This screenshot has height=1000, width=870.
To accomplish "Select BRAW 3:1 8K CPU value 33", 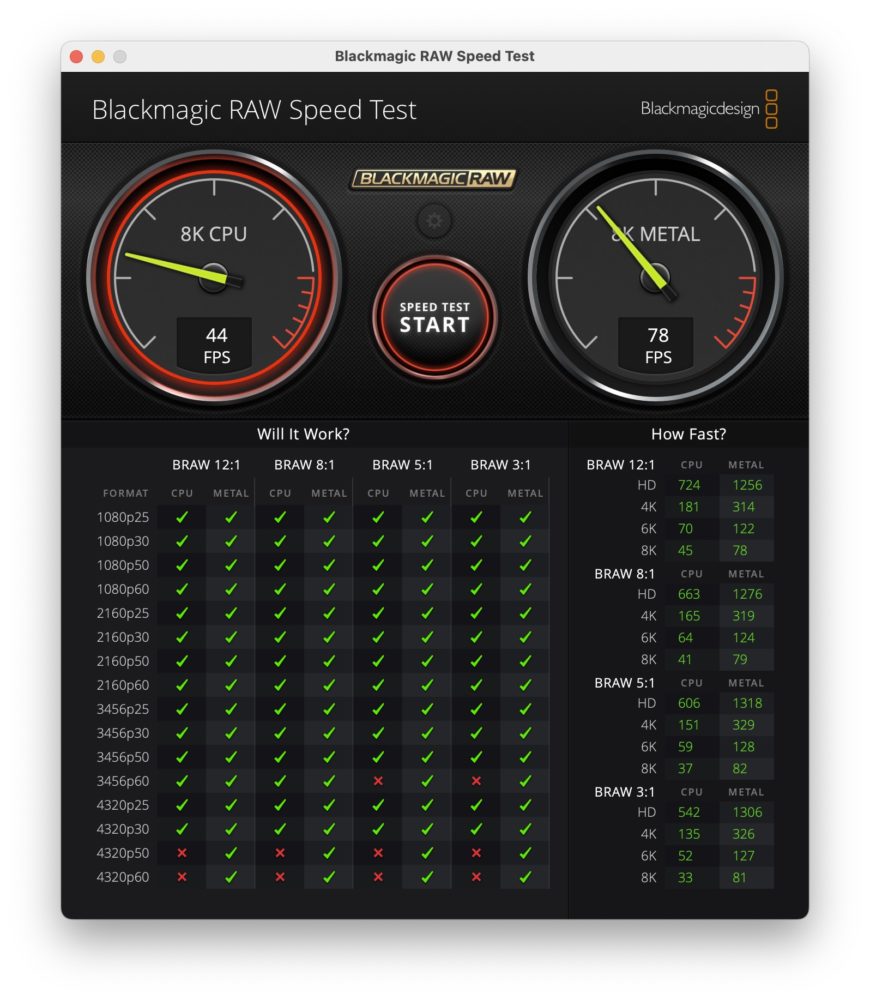I will pos(685,878).
